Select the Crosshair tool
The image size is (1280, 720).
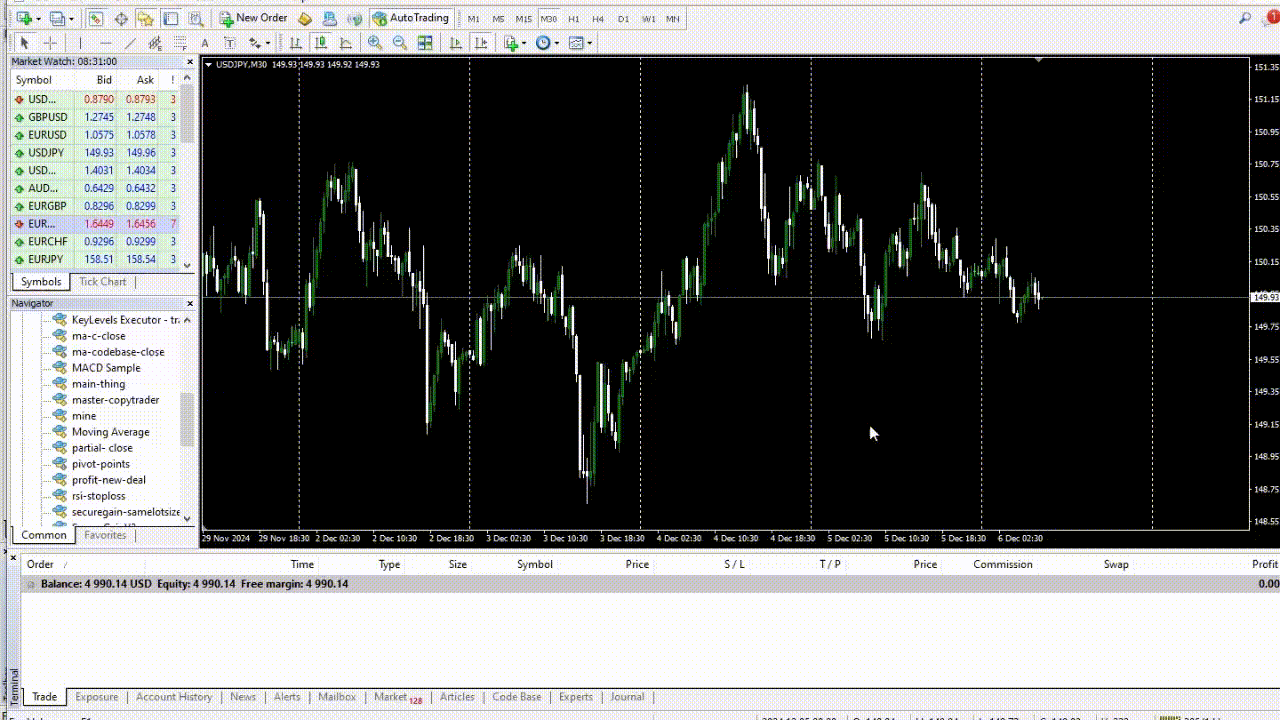click(x=50, y=43)
